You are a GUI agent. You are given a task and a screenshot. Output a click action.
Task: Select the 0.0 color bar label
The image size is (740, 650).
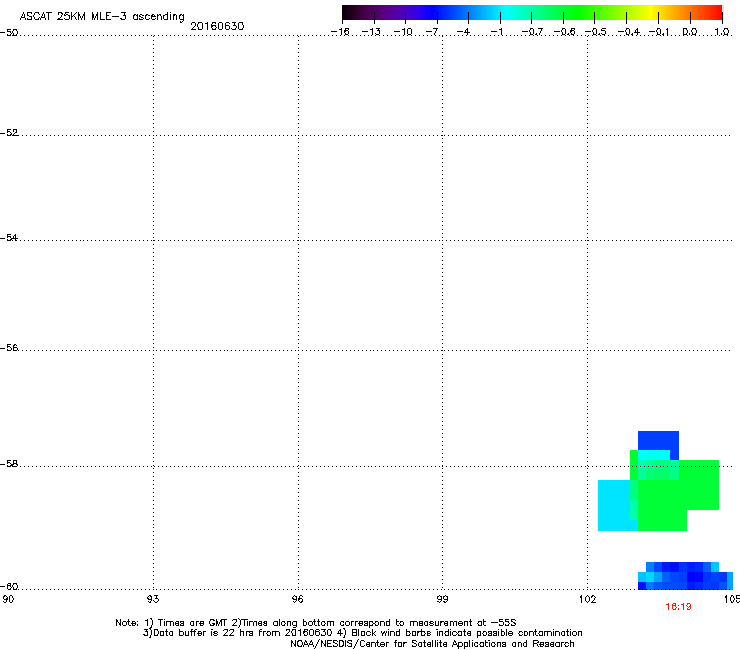[x=690, y=32]
